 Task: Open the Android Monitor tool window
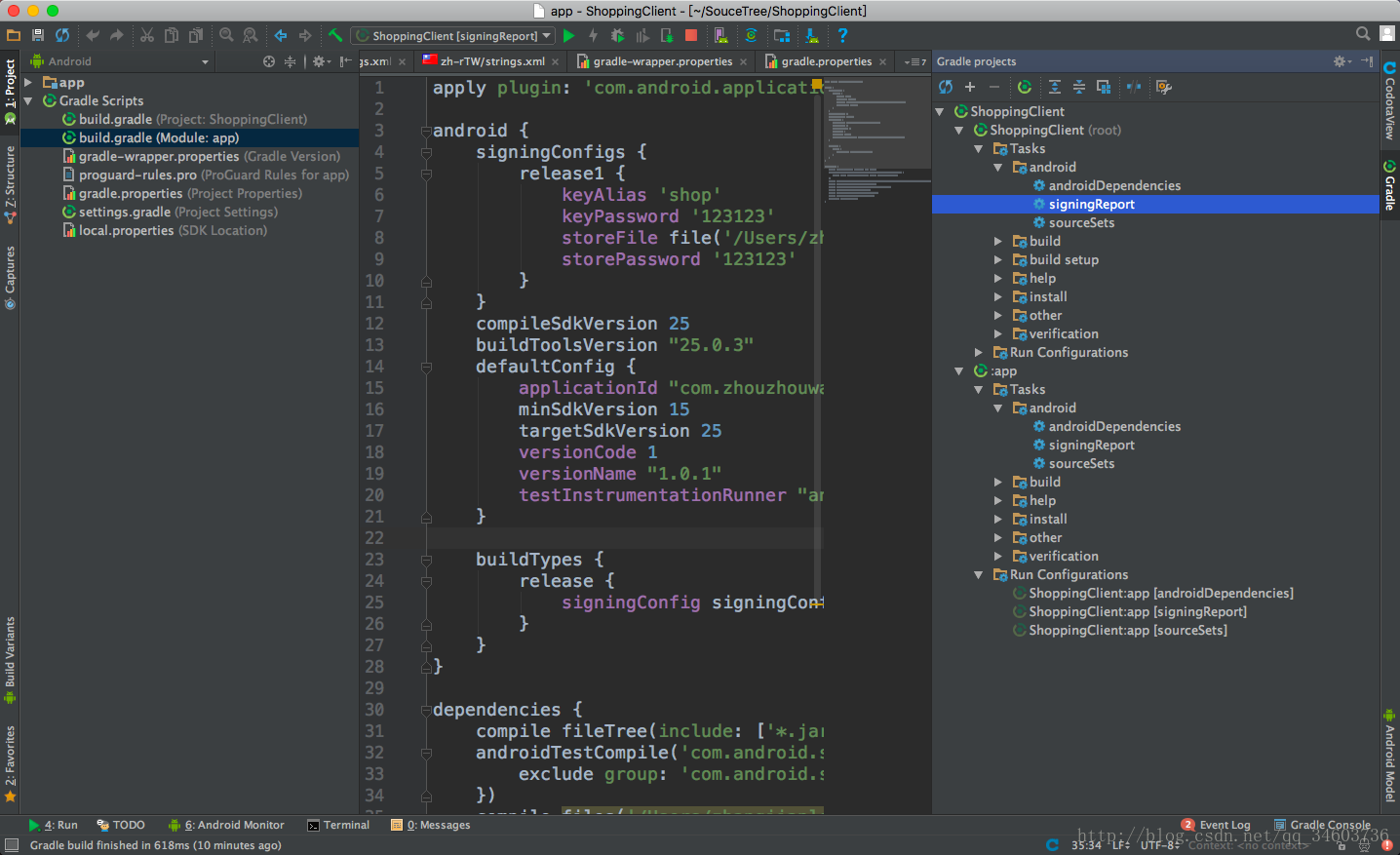pos(226,825)
